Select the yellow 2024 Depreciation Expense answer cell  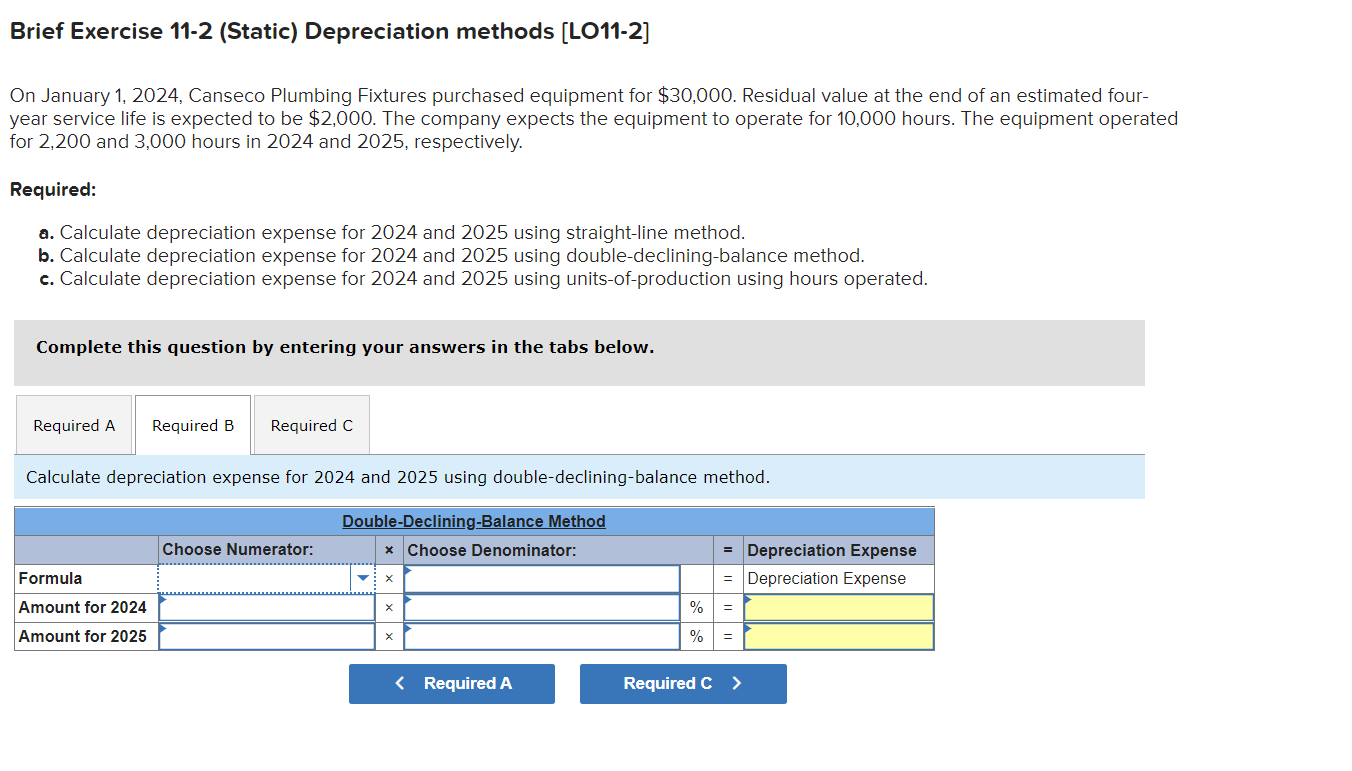click(838, 607)
